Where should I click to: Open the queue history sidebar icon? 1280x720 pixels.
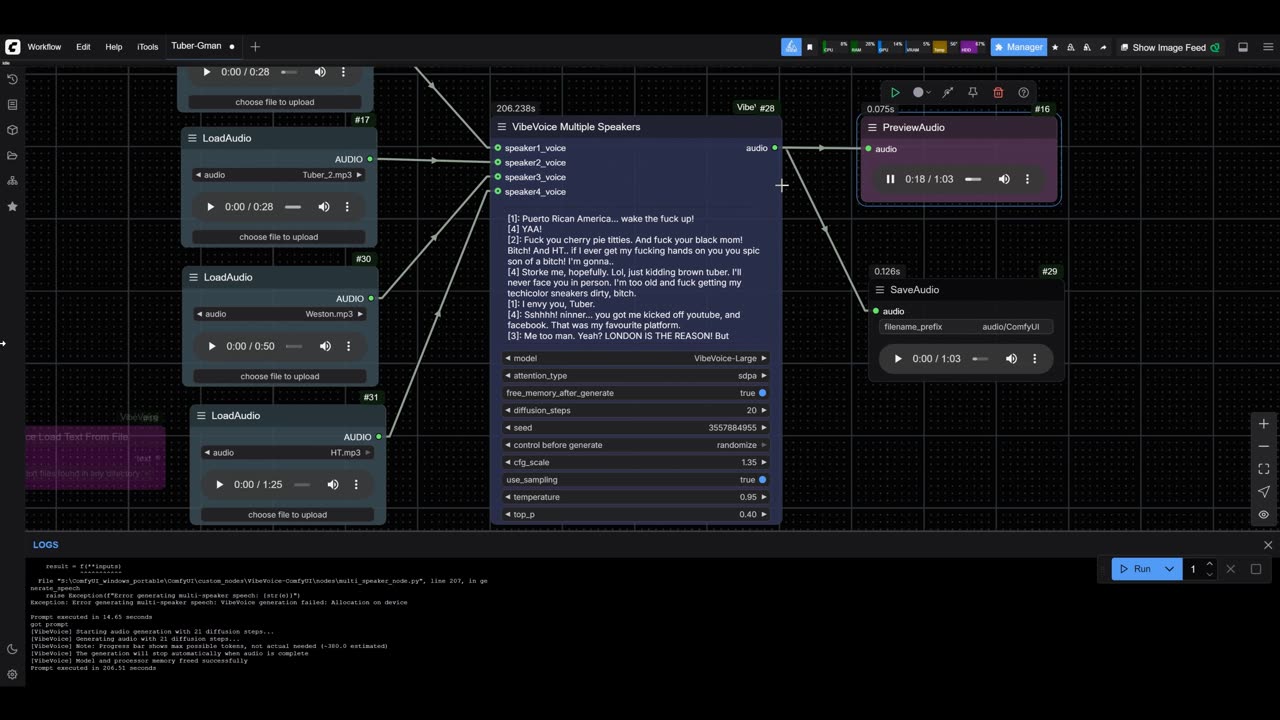[12, 79]
